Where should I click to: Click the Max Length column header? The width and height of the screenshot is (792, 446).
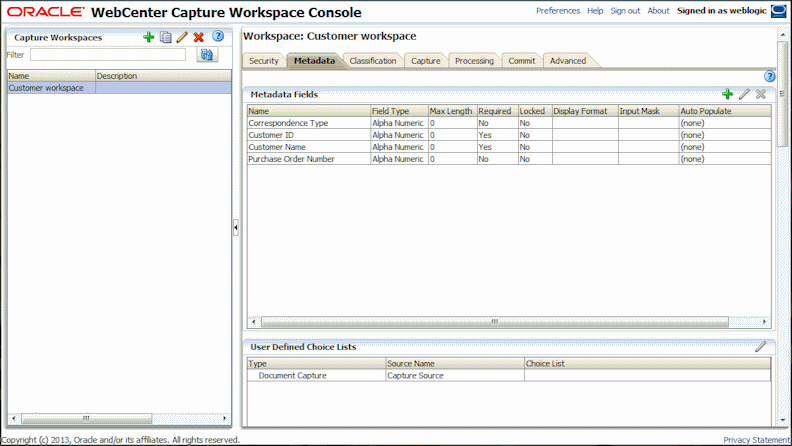[x=453, y=111]
